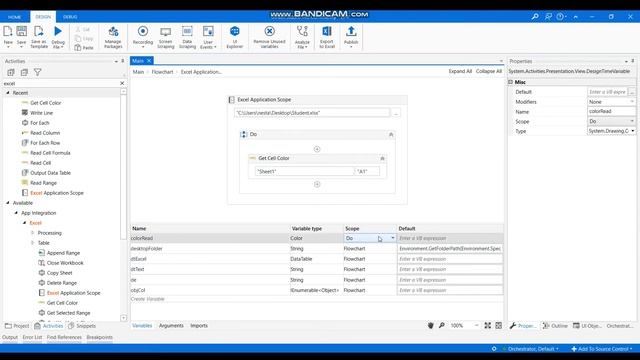Viewport: 640px width, 360px height.
Task: Open the Error List tab
Action: (32, 337)
